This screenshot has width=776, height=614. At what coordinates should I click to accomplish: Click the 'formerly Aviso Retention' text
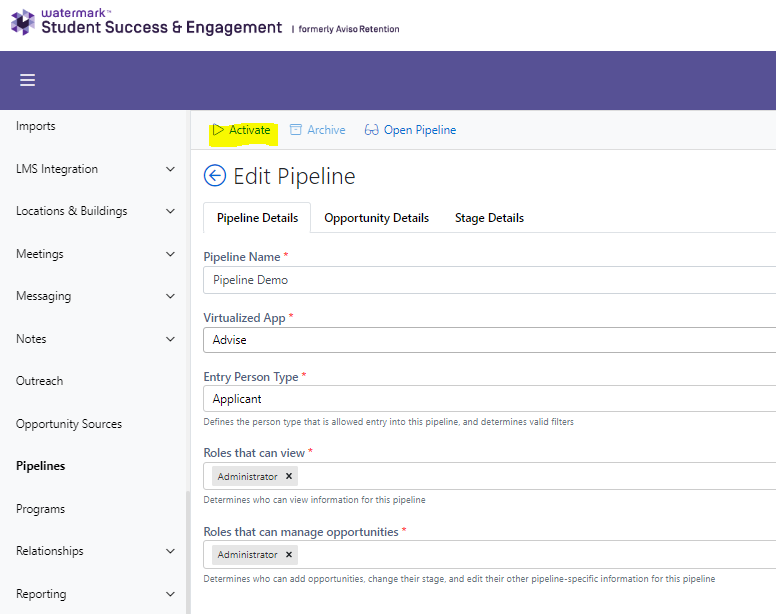coord(349,29)
